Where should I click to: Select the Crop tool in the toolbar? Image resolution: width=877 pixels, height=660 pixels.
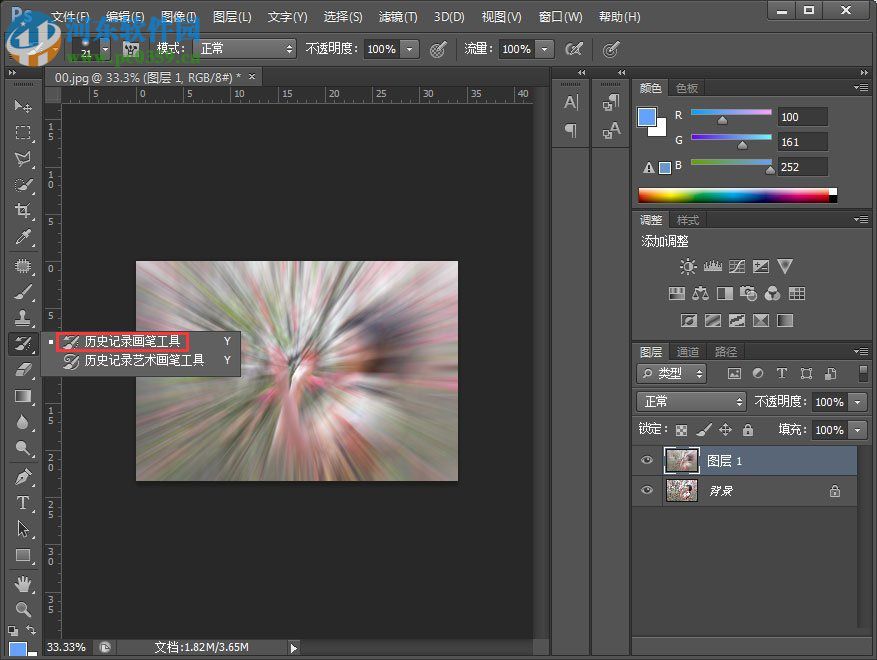coord(22,211)
